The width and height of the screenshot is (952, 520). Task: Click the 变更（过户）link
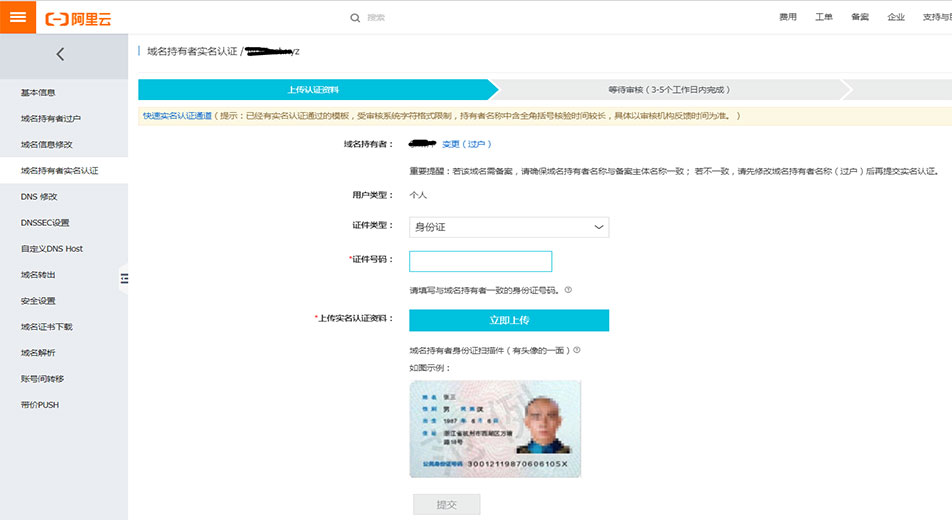[467, 144]
